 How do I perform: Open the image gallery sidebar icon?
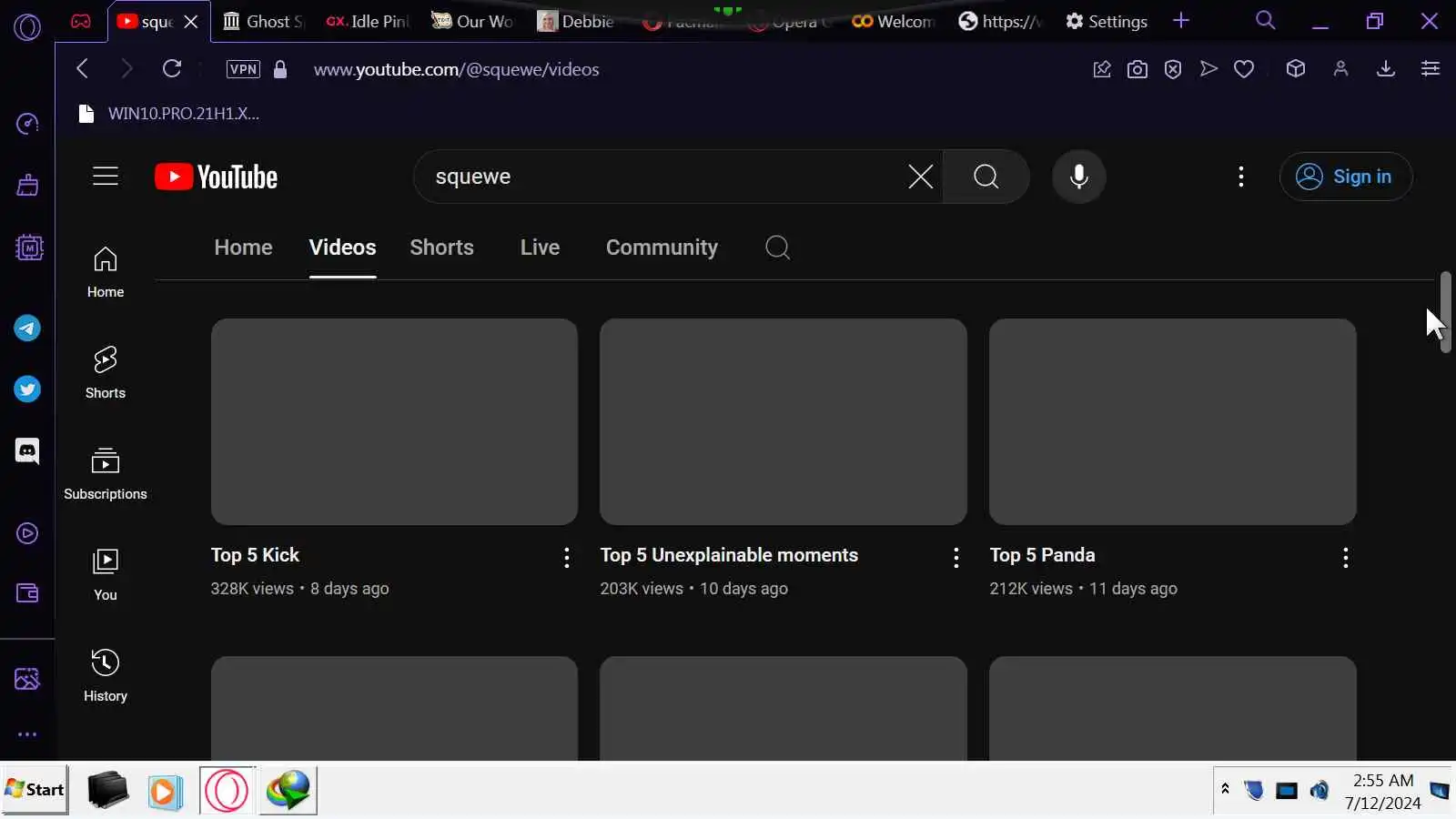(27, 678)
